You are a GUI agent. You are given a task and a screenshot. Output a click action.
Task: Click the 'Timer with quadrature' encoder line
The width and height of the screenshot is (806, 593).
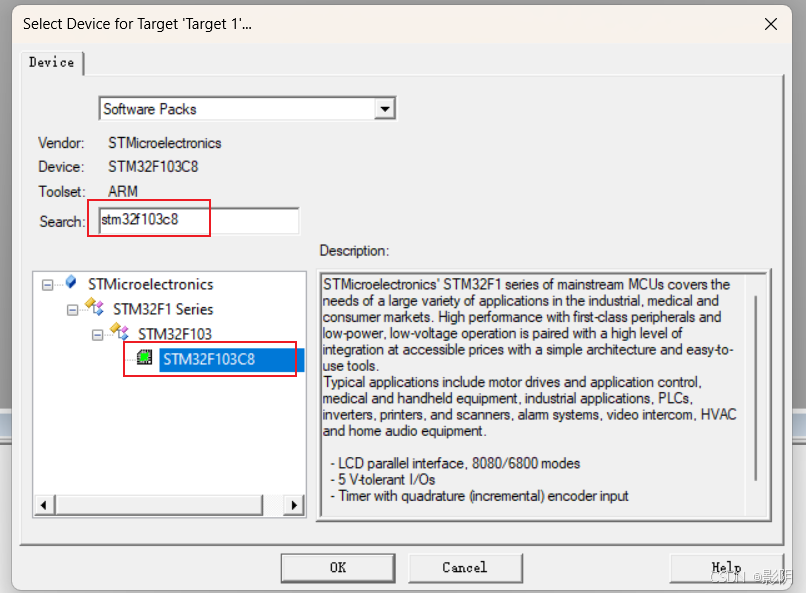479,496
